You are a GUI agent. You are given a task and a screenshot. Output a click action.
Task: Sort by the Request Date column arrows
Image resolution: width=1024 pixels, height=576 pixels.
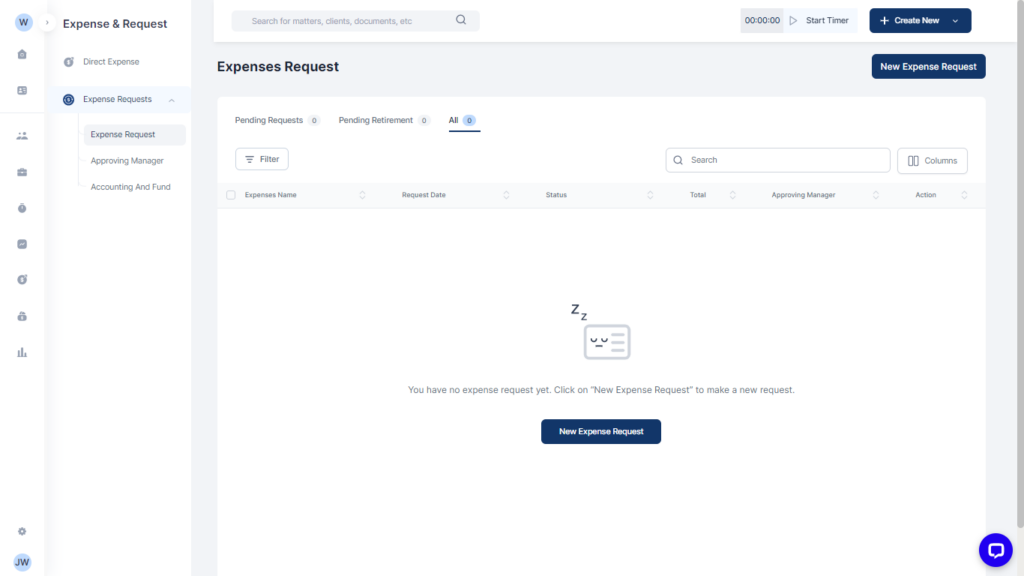coord(506,195)
